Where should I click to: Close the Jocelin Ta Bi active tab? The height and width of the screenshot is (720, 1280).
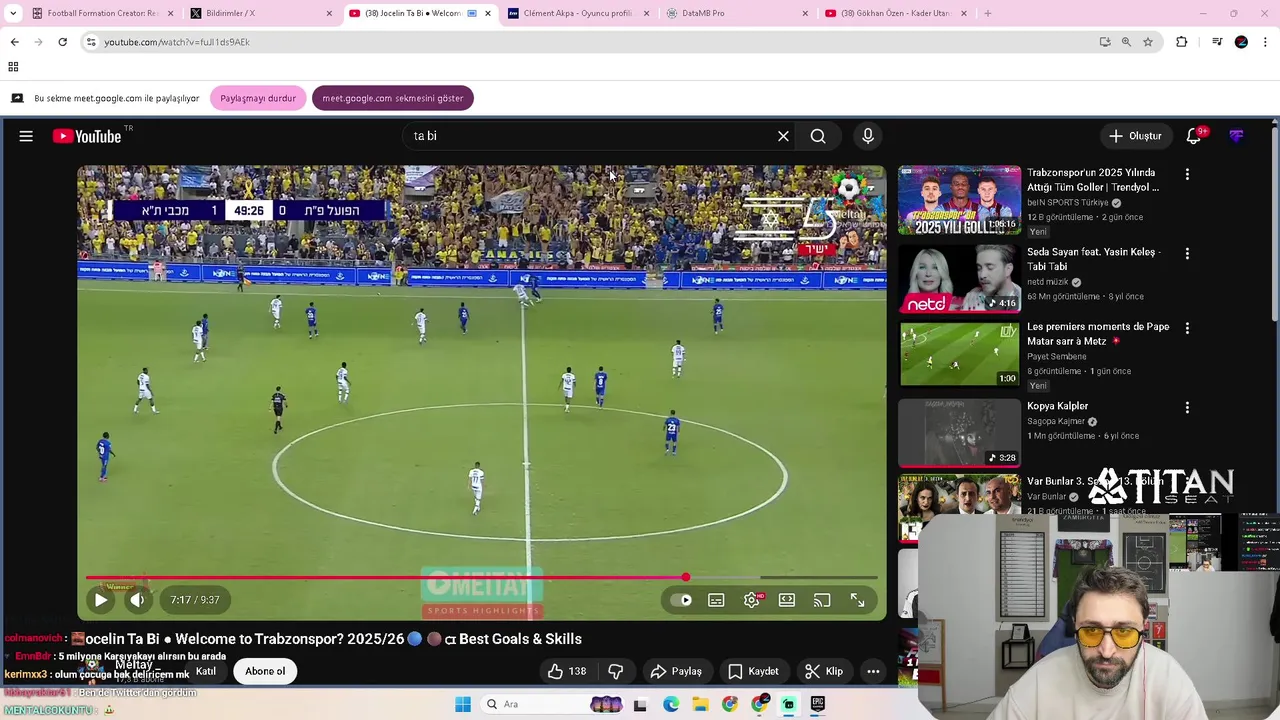(488, 13)
